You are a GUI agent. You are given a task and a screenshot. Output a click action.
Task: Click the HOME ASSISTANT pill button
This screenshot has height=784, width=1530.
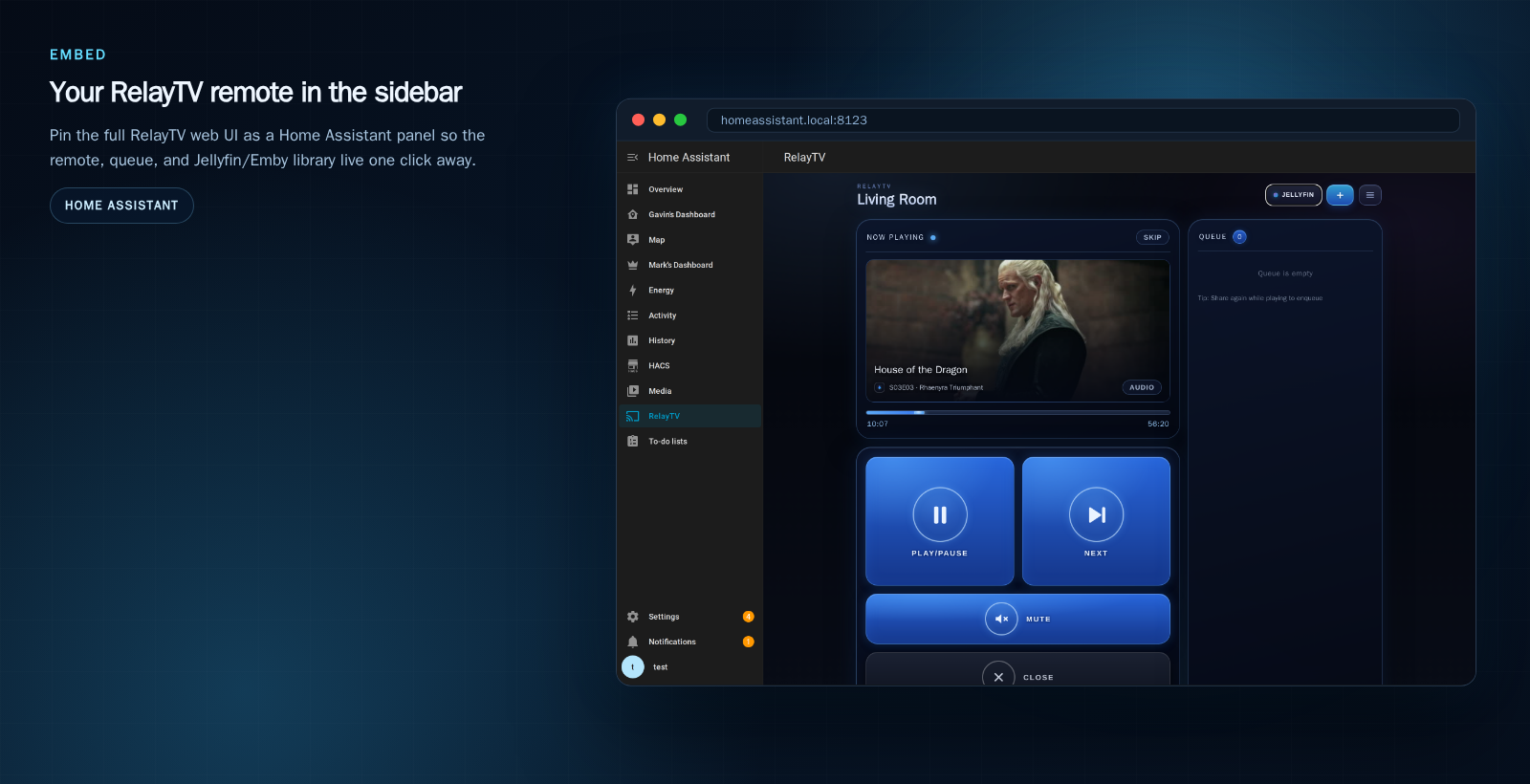point(121,206)
